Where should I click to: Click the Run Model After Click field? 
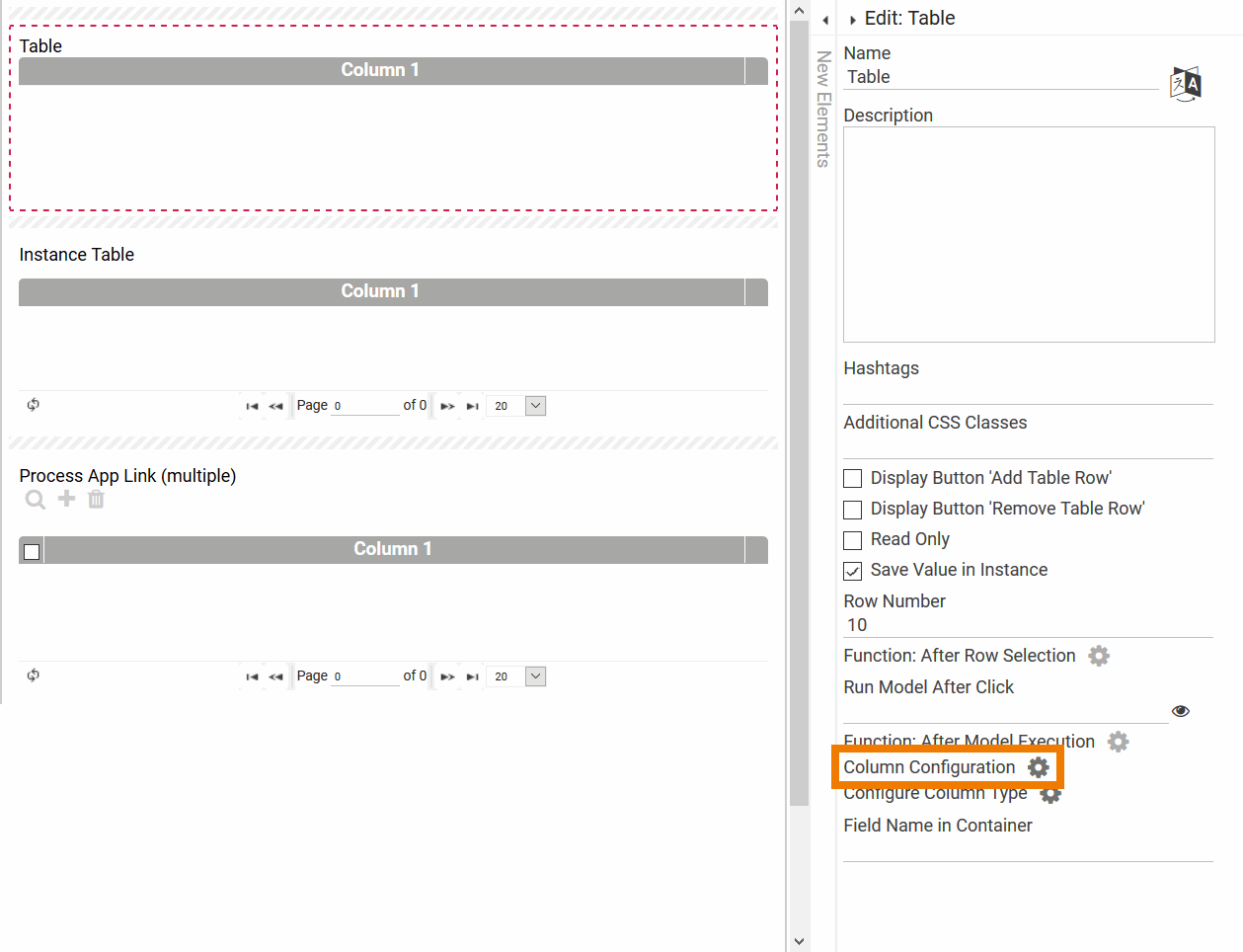(x=1006, y=711)
